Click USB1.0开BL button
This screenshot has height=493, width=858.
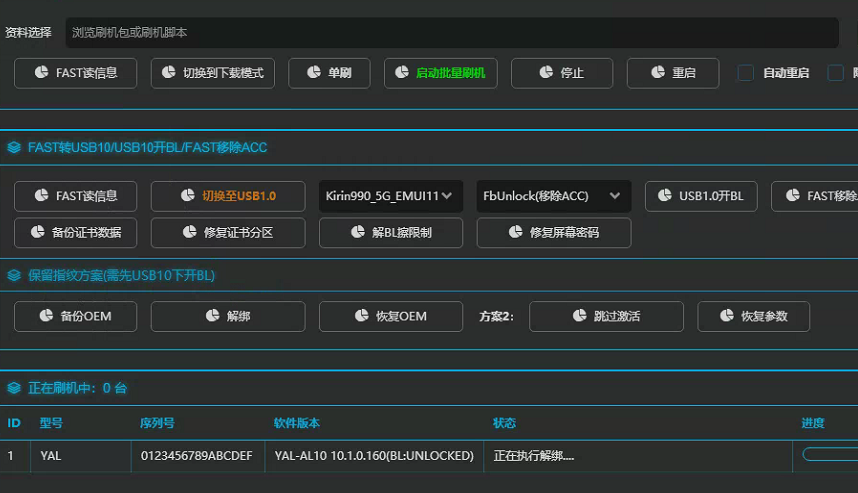click(x=702, y=196)
